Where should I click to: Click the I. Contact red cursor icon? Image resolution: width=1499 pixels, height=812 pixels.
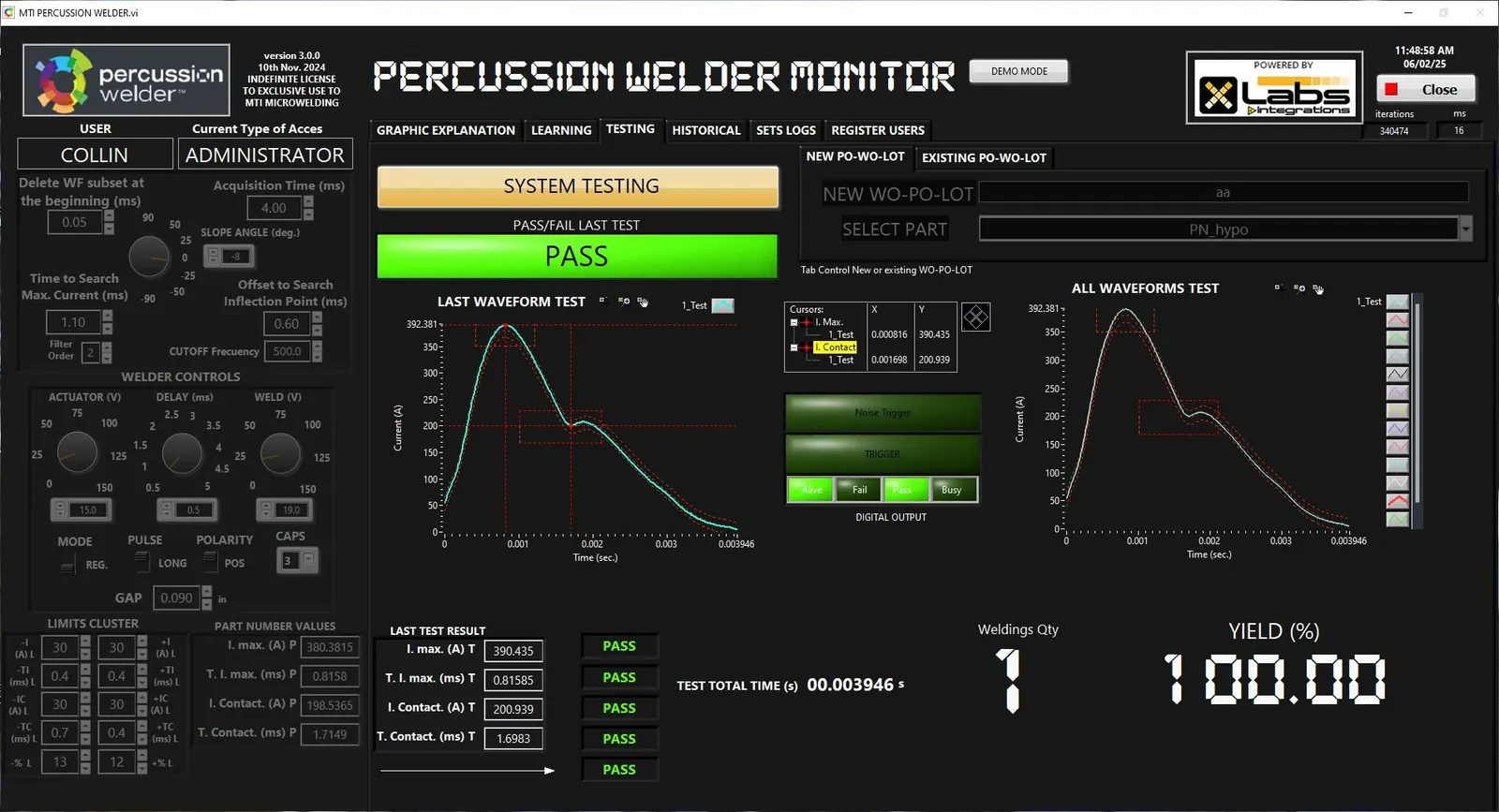coord(806,347)
